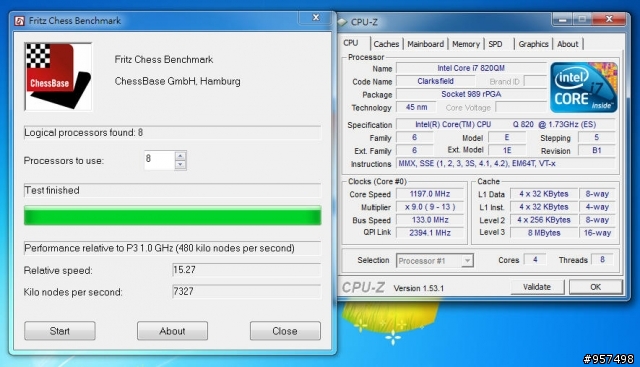Click the green benchmark progress bar
This screenshot has width=640, height=367.
[x=172, y=216]
